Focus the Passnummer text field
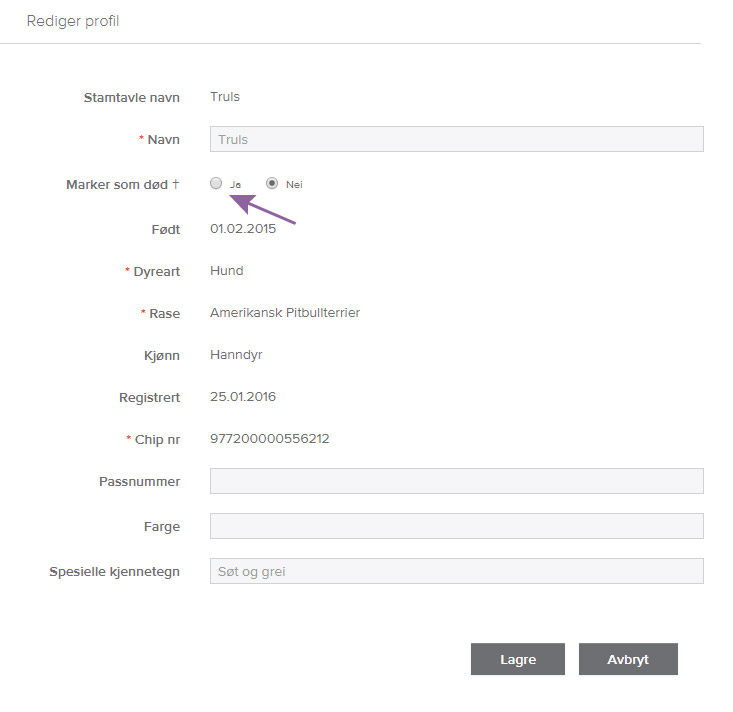 click(456, 481)
